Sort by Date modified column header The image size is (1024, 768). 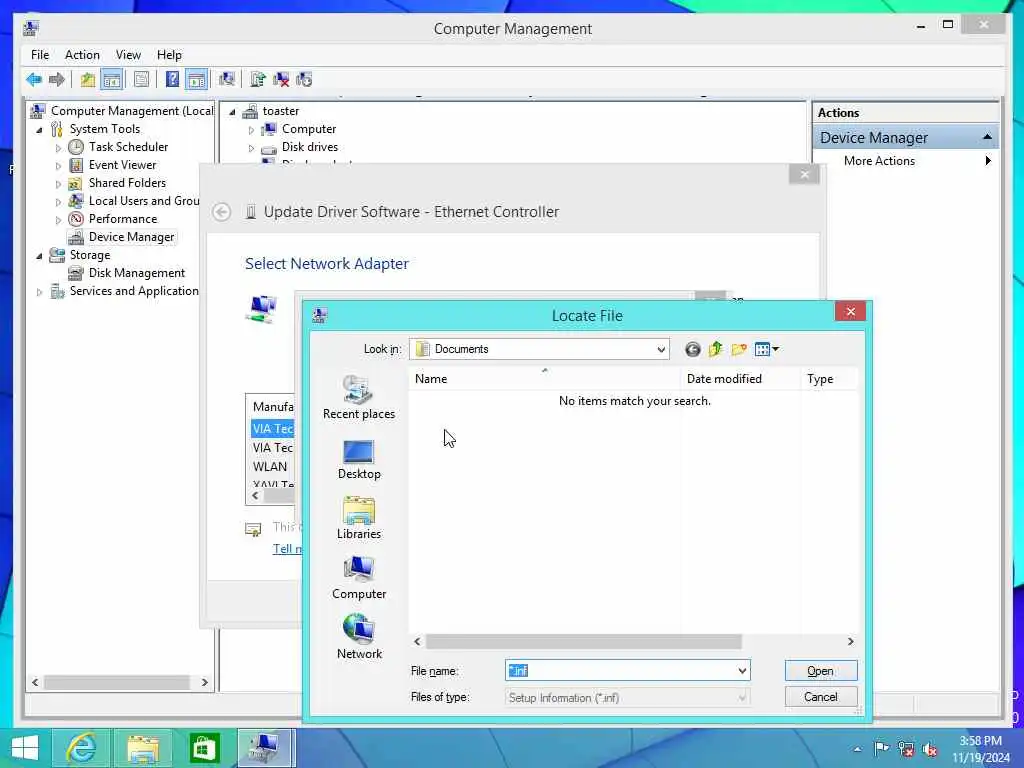741,379
